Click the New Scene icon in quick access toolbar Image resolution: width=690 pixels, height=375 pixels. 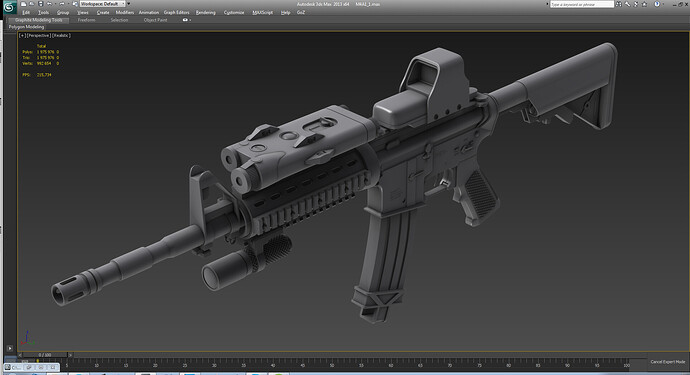(23, 4)
